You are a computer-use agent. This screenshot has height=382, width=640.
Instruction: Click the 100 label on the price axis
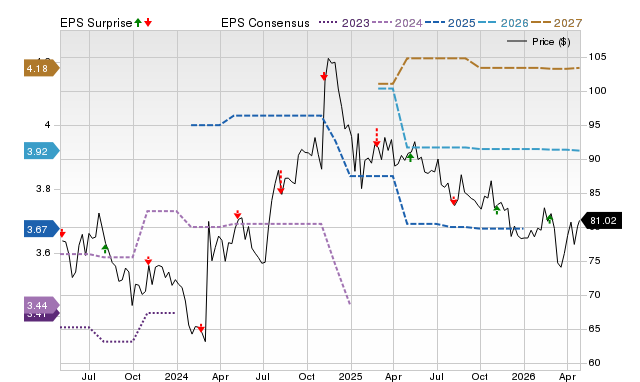click(597, 91)
